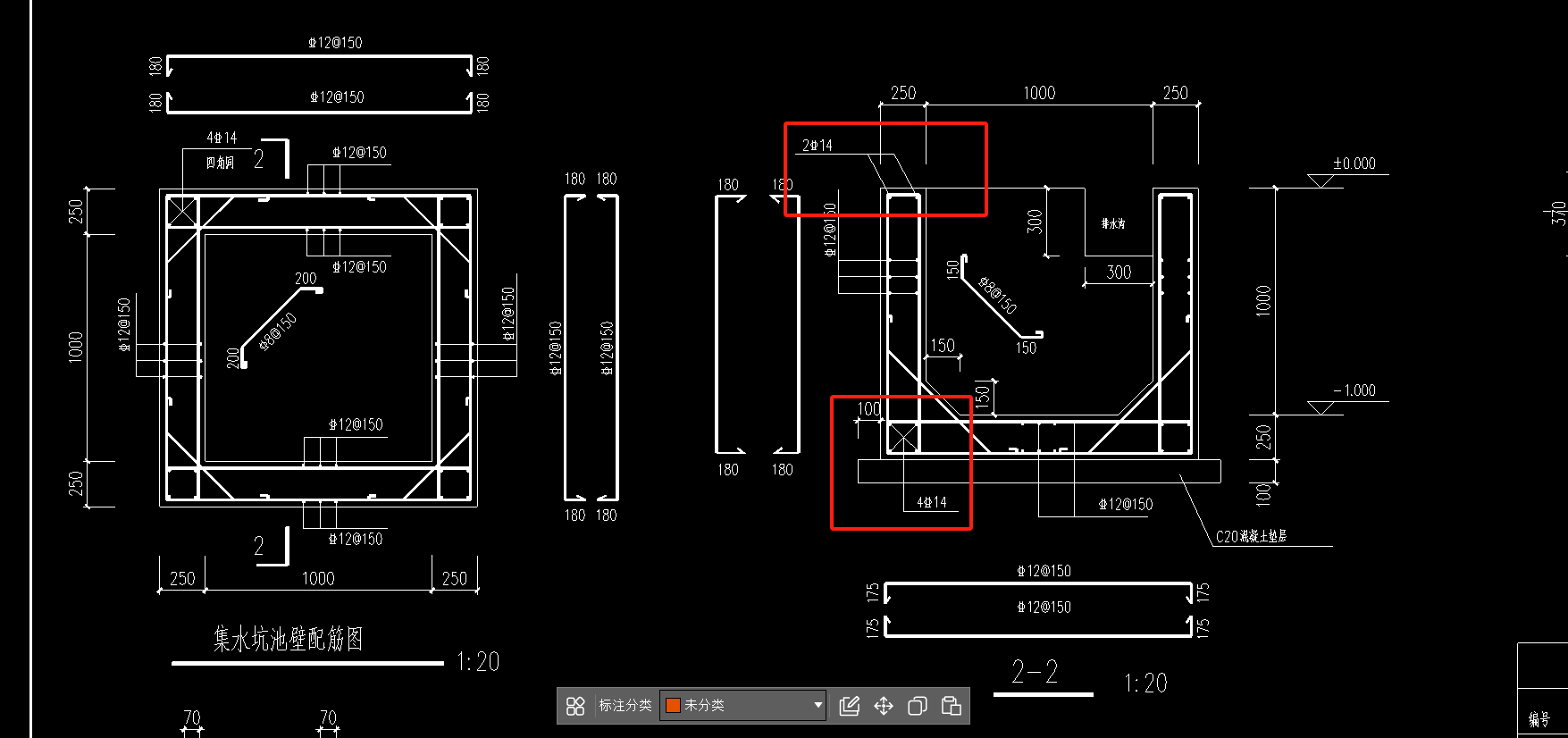Click section cut marker 2 above the plan

258,159
